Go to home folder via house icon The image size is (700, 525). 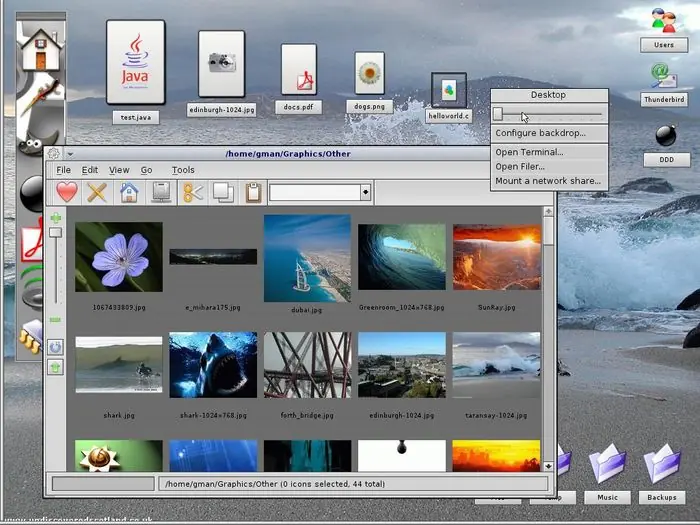coord(128,192)
